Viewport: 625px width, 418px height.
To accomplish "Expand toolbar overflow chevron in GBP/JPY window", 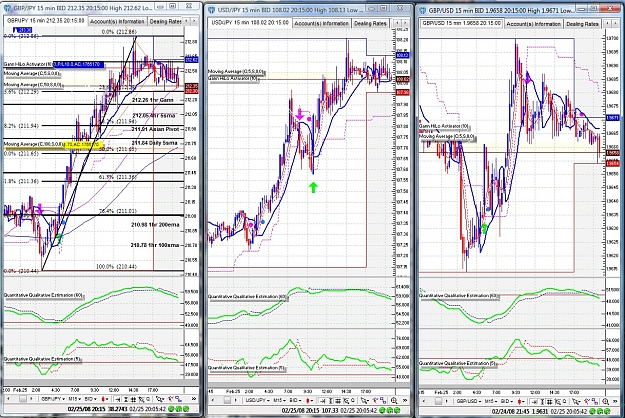I will point(194,399).
